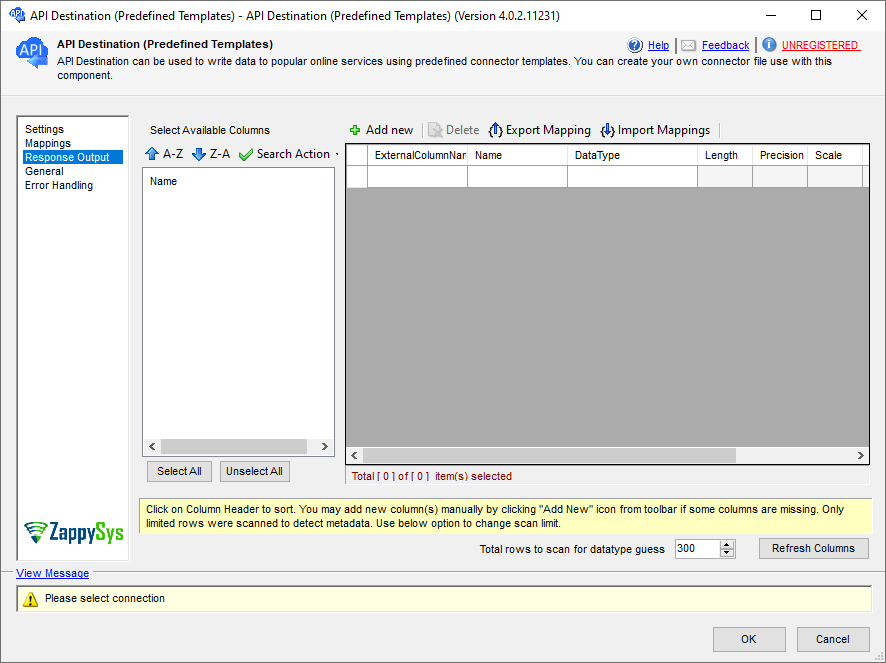Switch to the Mappings tab
886x663 pixels.
point(47,144)
